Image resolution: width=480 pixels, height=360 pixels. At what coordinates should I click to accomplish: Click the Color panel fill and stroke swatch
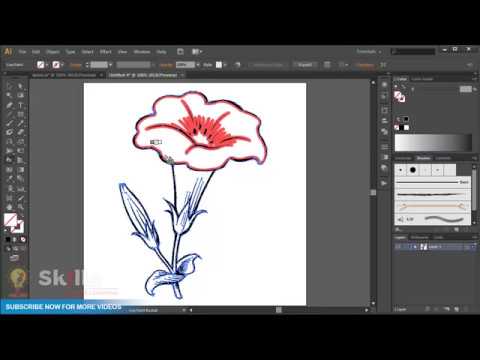399,97
